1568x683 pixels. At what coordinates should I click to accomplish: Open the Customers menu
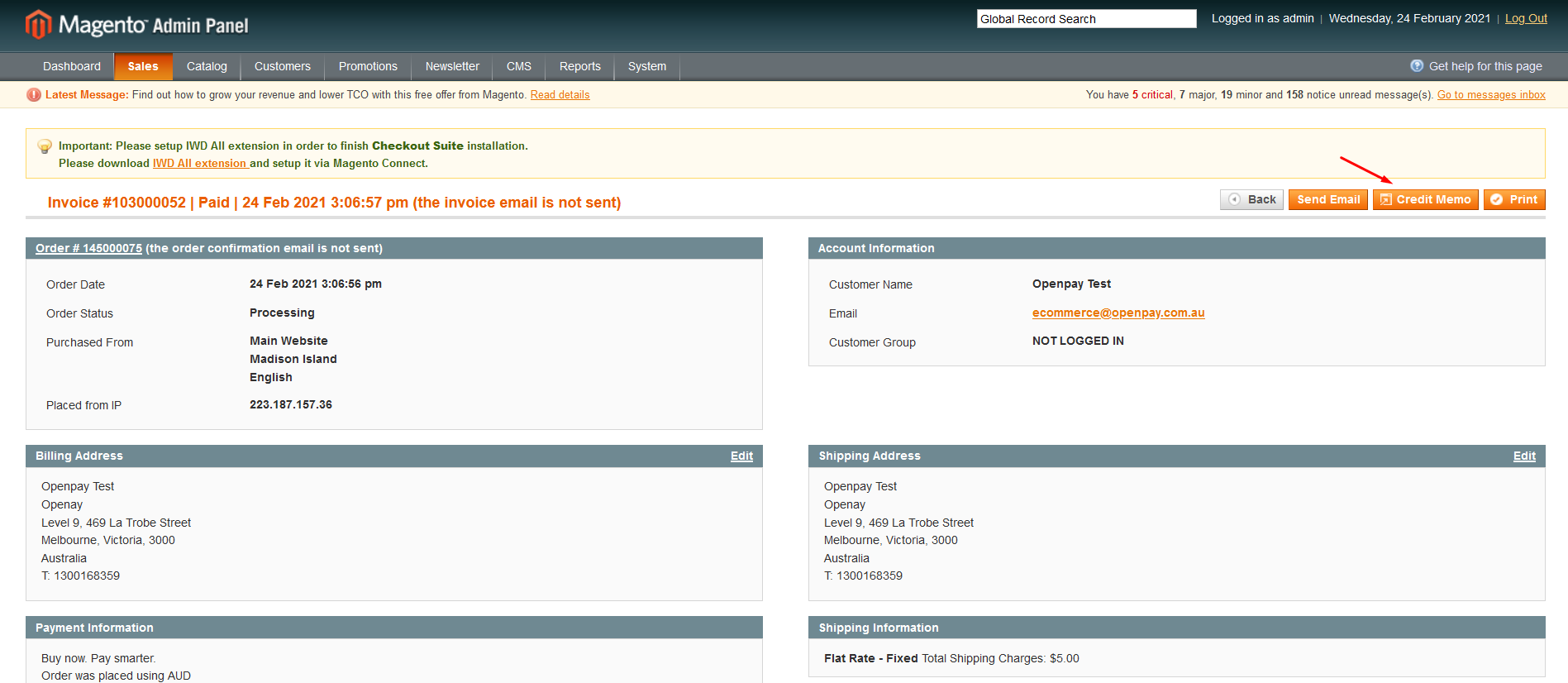tap(282, 66)
